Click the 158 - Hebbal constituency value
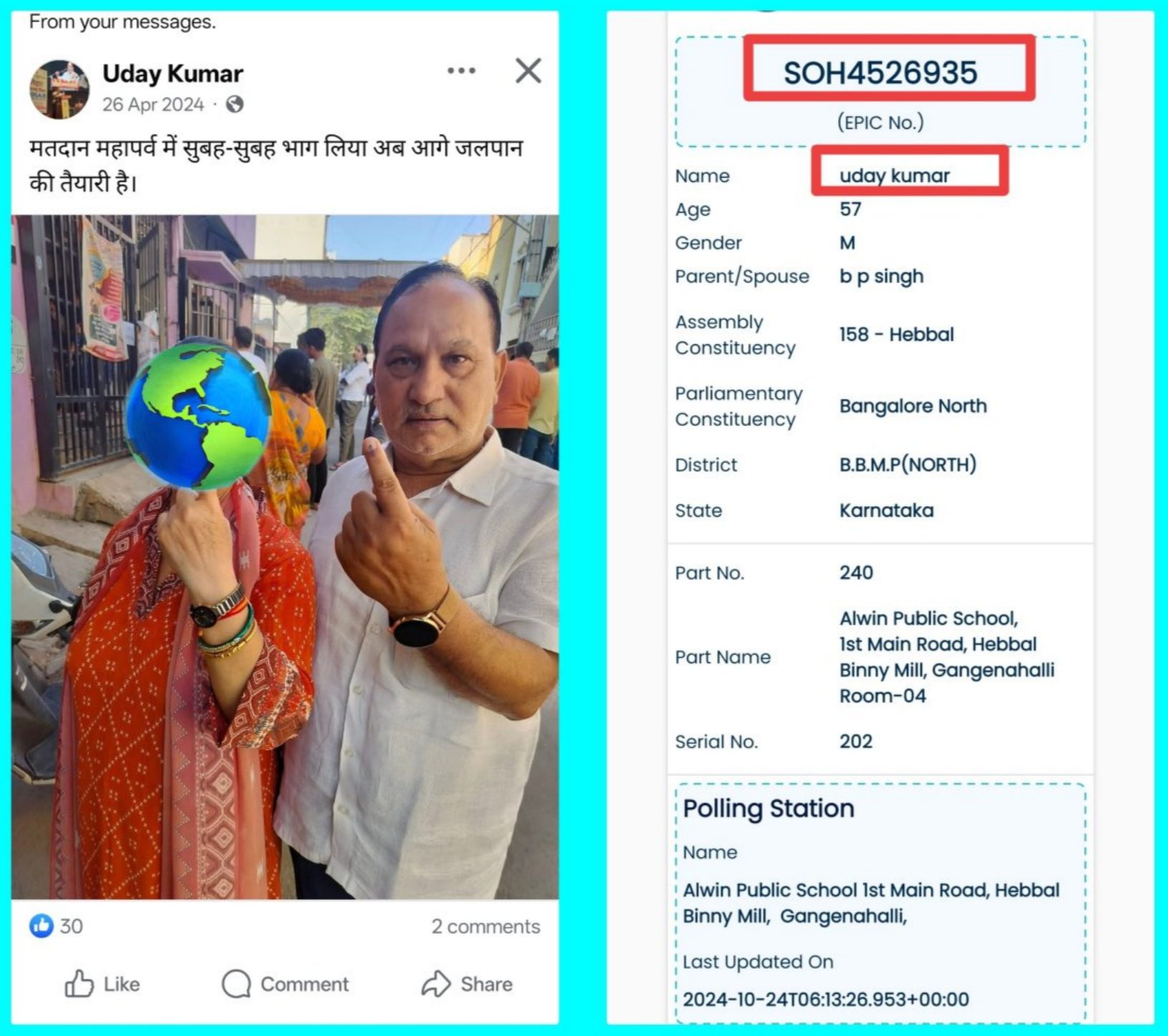Screen dimensions: 1168x1036 (897, 334)
